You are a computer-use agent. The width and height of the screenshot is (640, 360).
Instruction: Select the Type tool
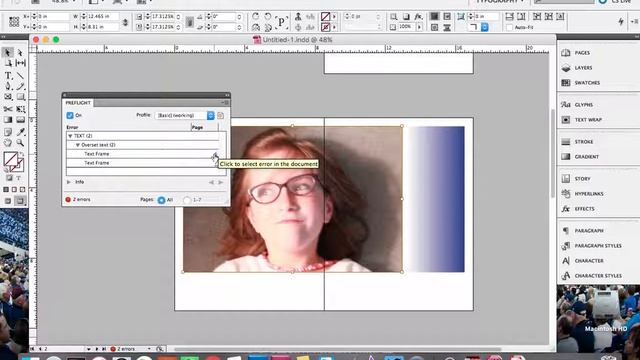(x=8, y=76)
